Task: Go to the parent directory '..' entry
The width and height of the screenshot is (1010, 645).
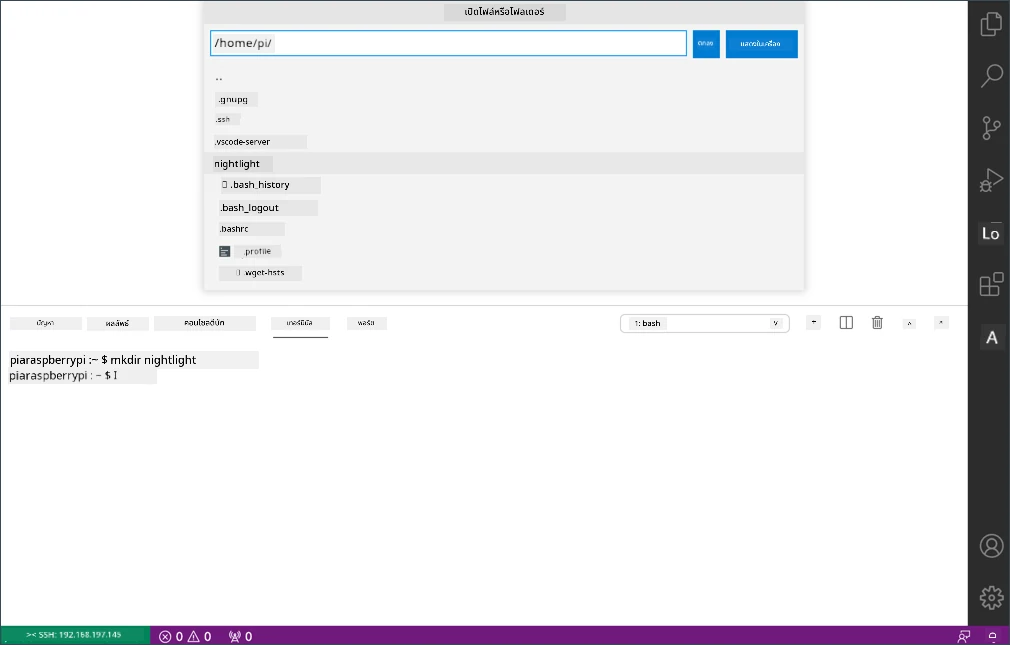Action: [504, 79]
